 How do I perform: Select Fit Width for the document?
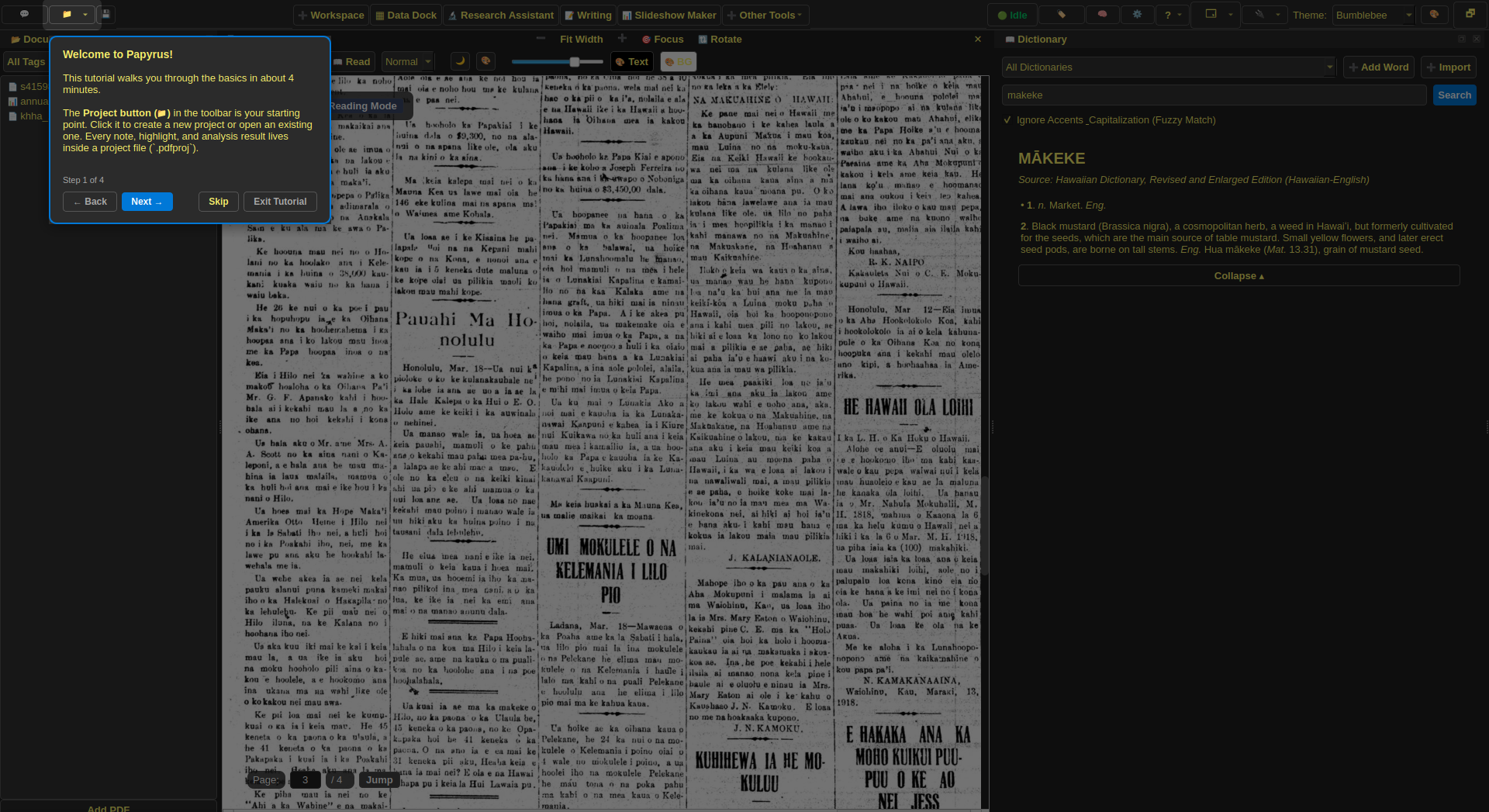(x=581, y=40)
